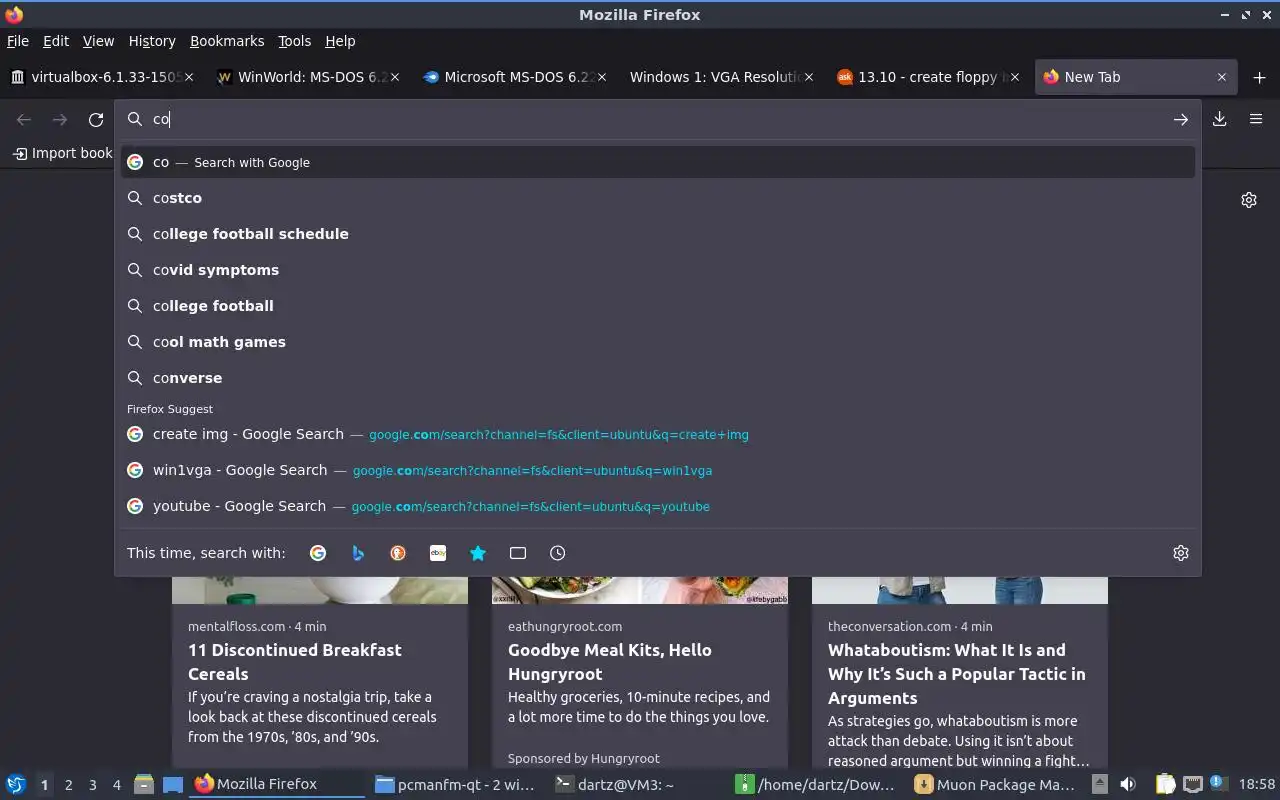Open the application launcher menu in the taskbar

click(x=16, y=785)
